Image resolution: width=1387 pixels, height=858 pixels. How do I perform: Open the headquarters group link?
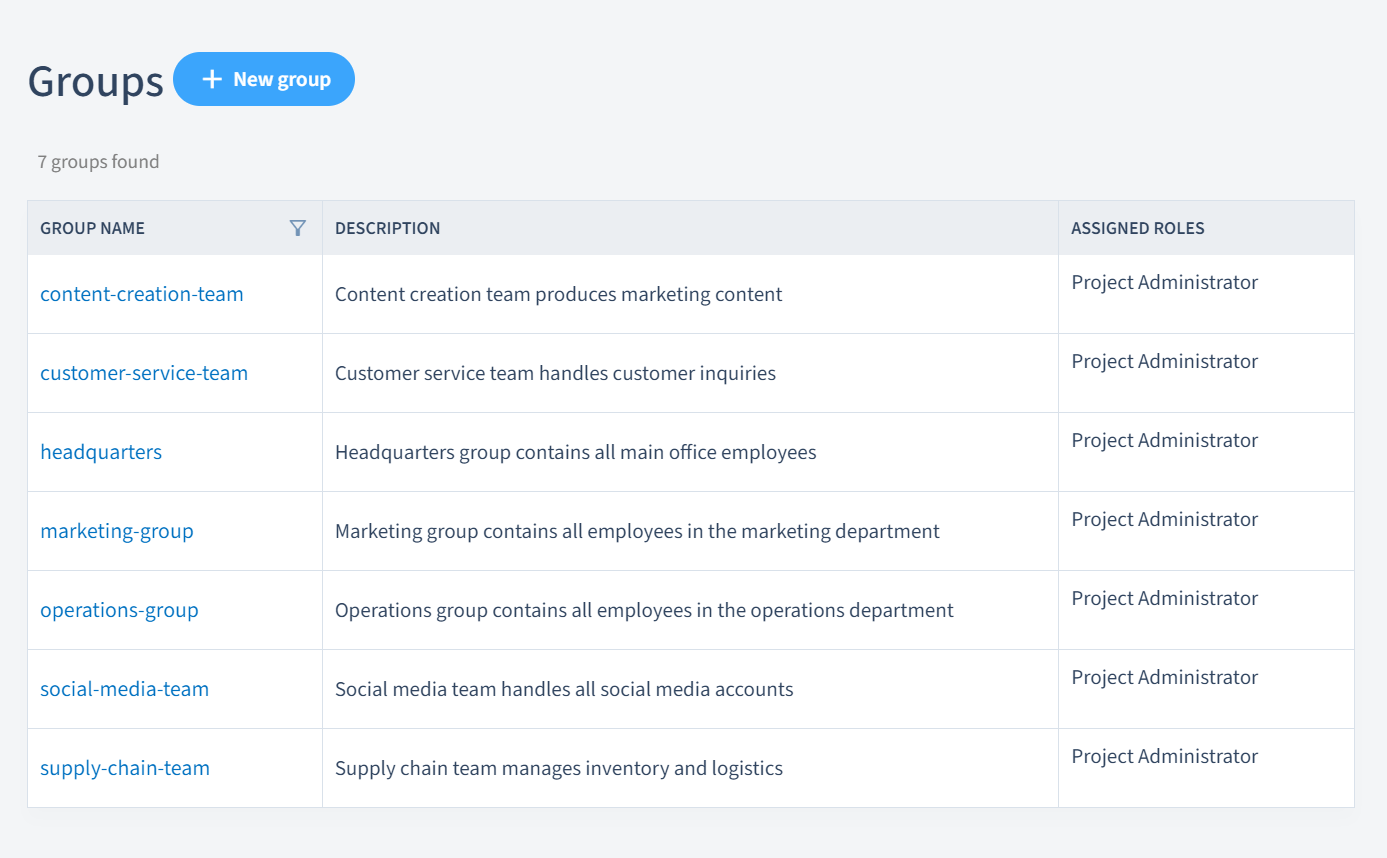[x=101, y=452]
